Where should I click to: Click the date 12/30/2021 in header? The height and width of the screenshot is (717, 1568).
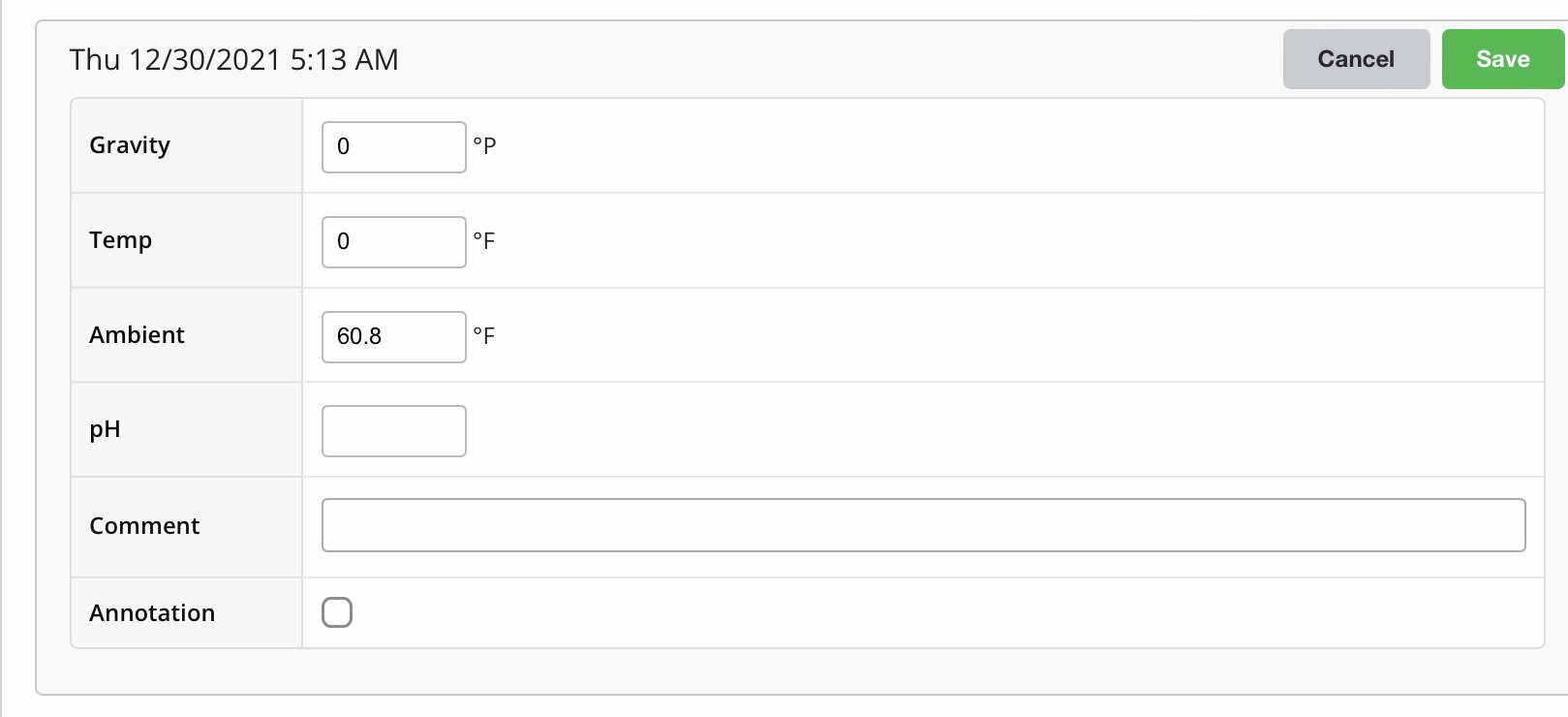[x=204, y=60]
